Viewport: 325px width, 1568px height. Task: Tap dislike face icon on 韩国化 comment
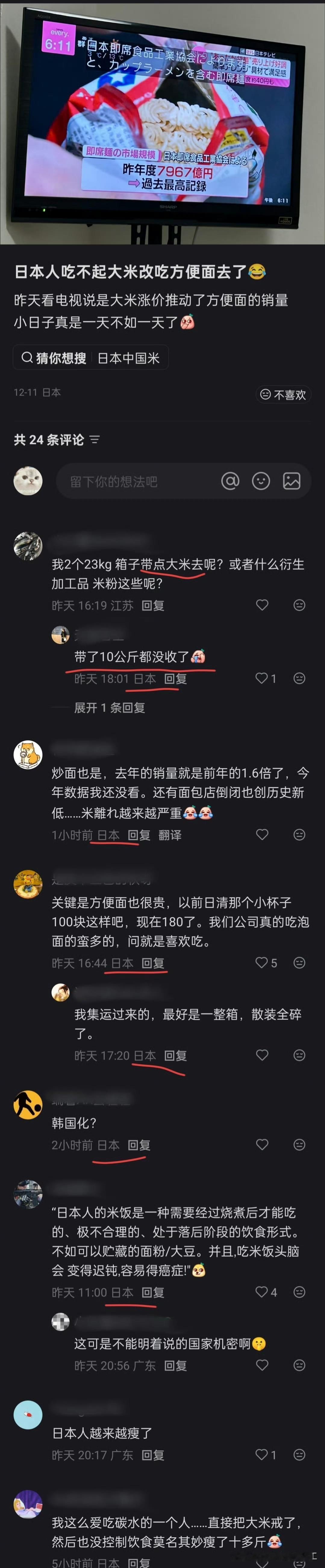tap(299, 1145)
